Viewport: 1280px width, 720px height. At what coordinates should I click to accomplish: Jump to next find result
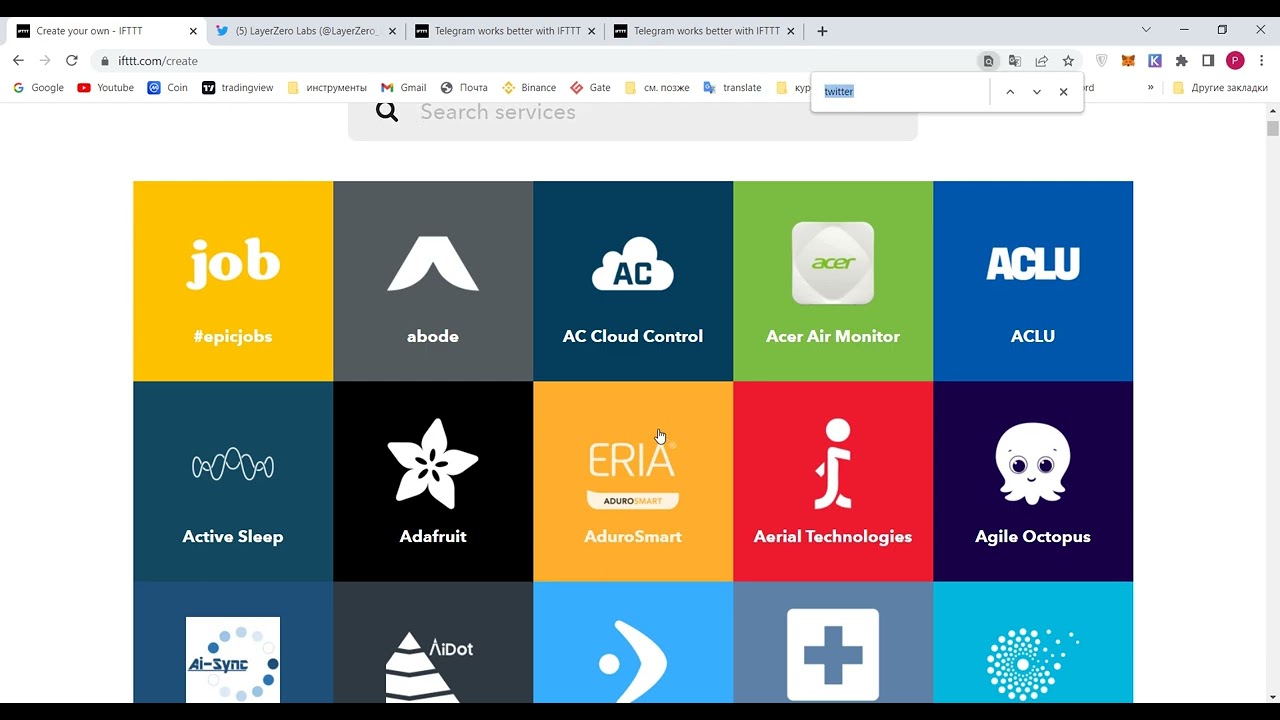pos(1037,92)
